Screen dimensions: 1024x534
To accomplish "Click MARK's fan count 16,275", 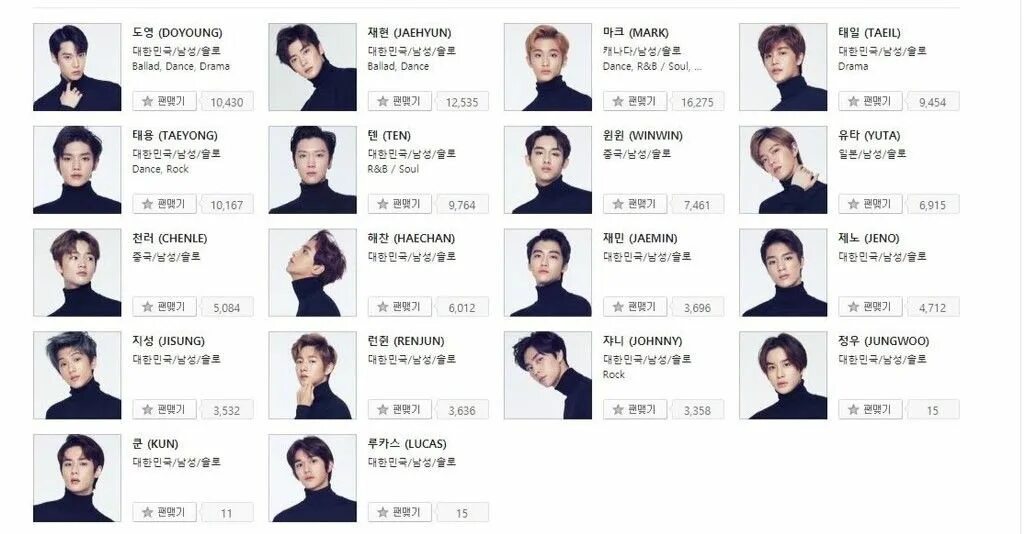I will pyautogui.click(x=697, y=102).
